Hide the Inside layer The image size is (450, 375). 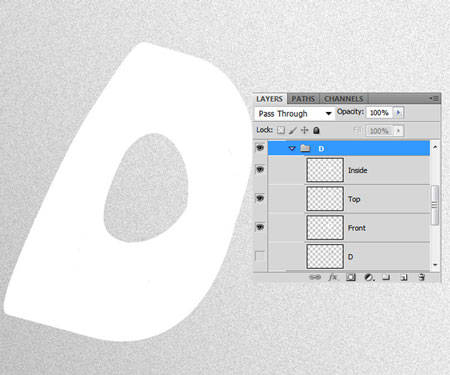[x=260, y=170]
